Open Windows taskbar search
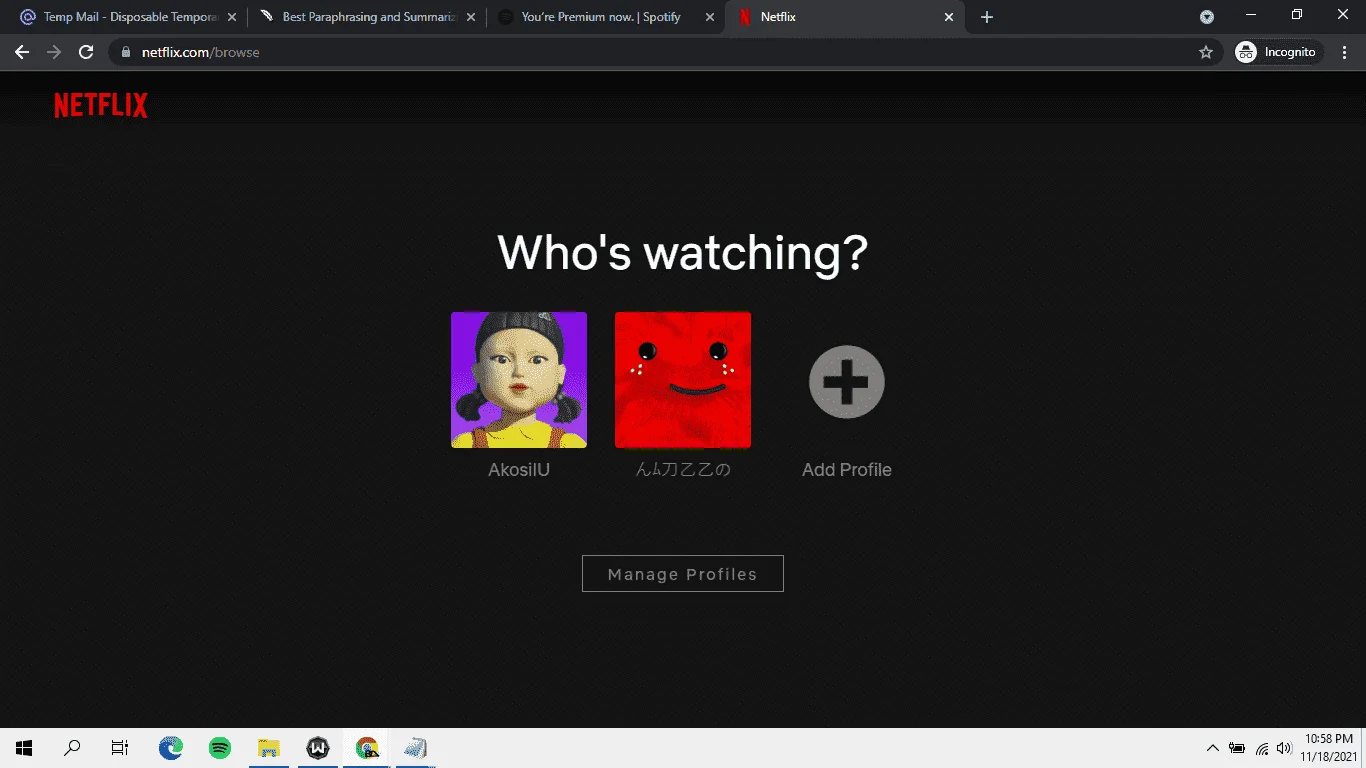The height and width of the screenshot is (768, 1366). click(x=72, y=748)
